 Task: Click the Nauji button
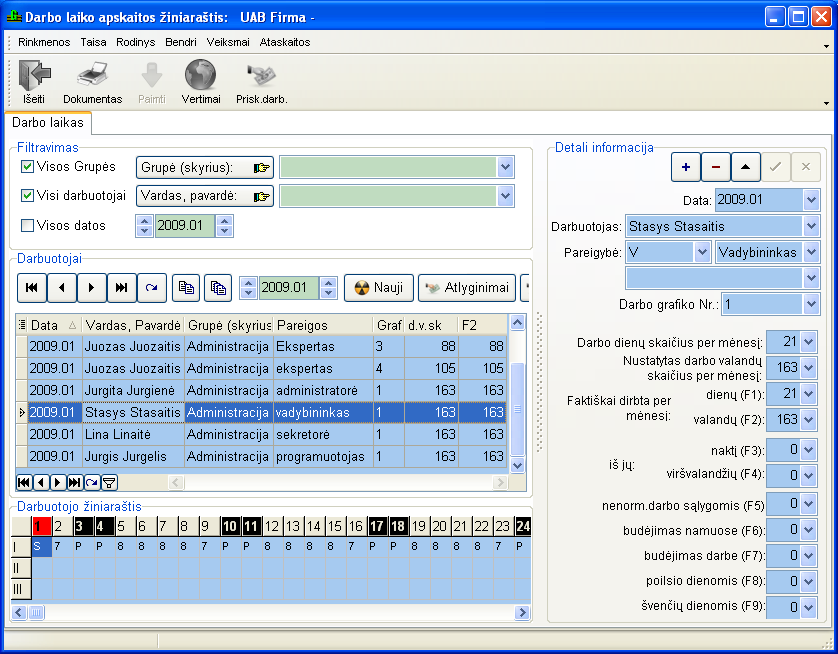tap(378, 288)
